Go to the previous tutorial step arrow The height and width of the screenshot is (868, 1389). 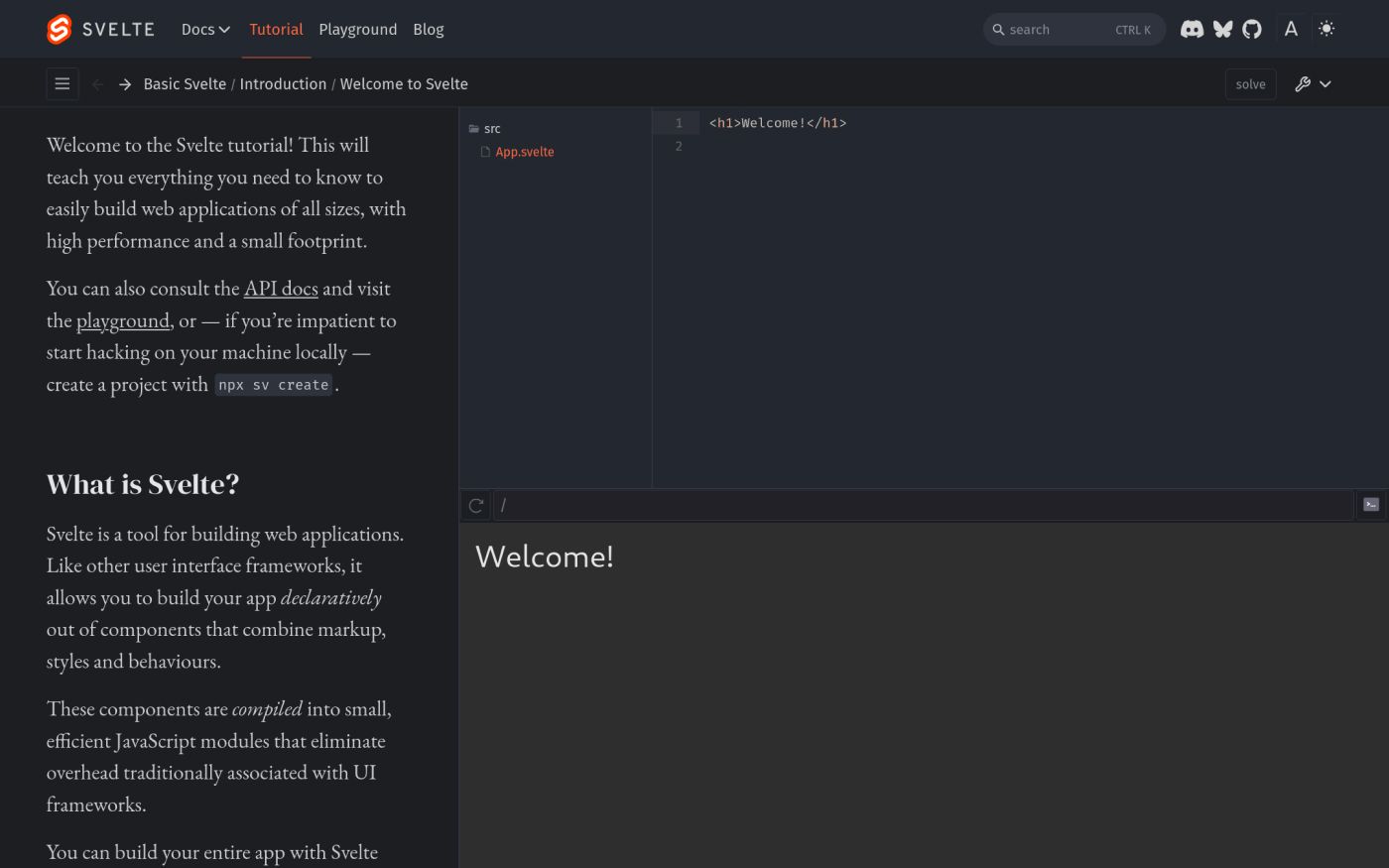pyautogui.click(x=97, y=84)
